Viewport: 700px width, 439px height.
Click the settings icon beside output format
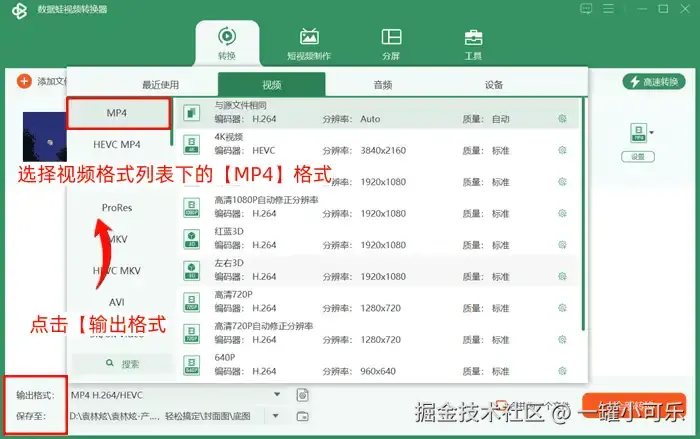(302, 395)
